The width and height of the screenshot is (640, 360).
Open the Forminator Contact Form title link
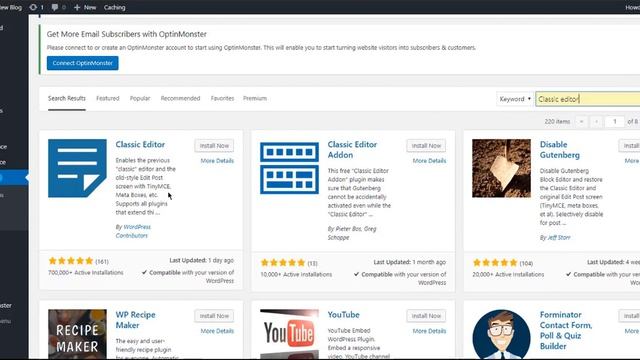click(566, 330)
